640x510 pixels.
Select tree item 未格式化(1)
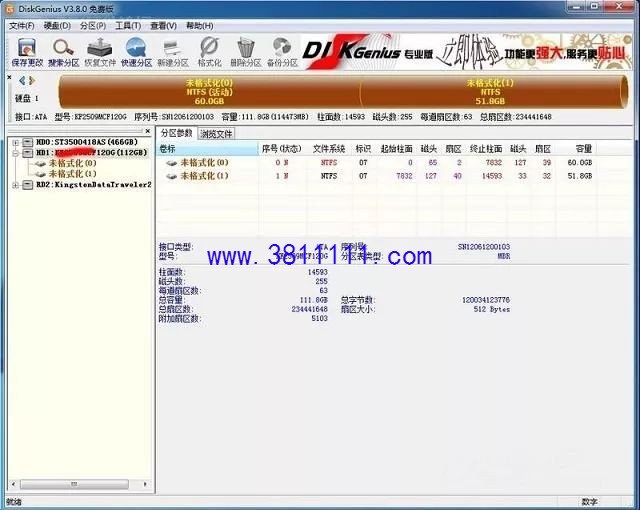73,174
